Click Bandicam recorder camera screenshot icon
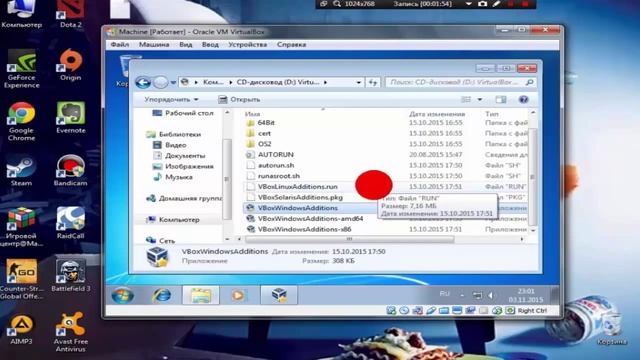Image resolution: width=640 pixels, height=360 pixels. pyautogui.click(x=482, y=4)
